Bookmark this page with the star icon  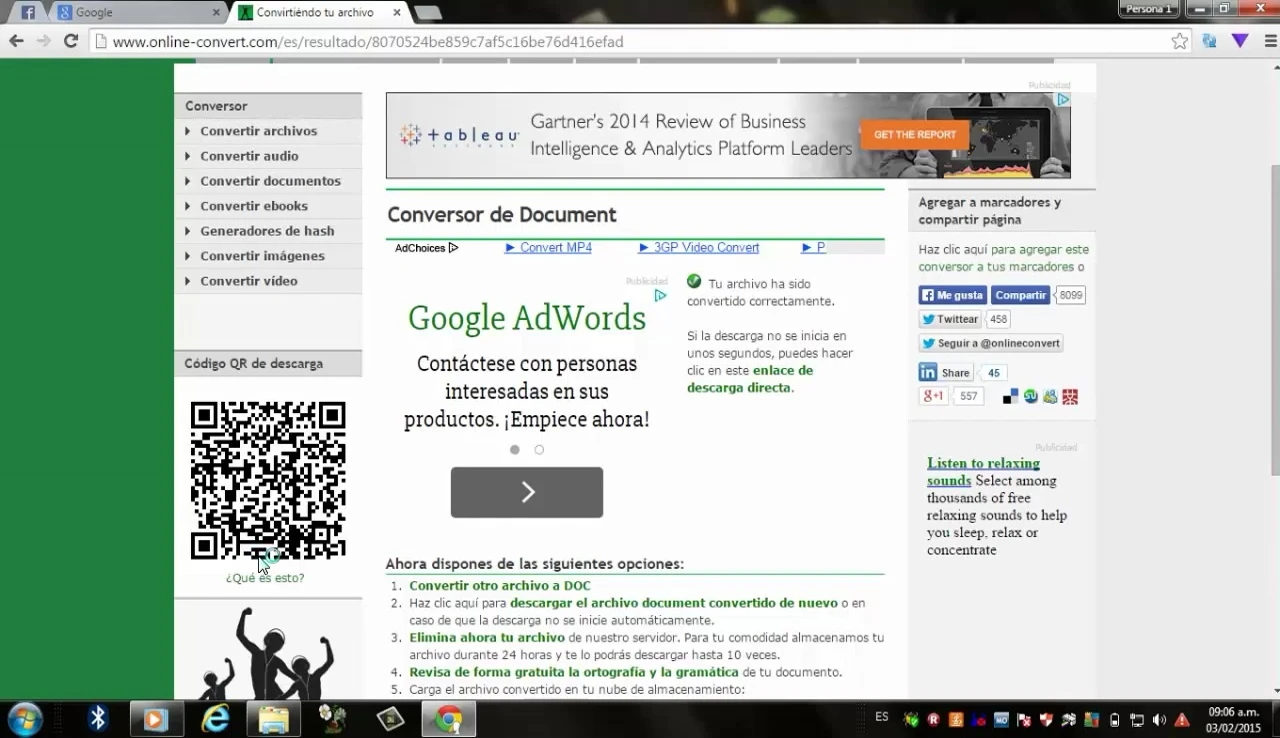[1180, 41]
